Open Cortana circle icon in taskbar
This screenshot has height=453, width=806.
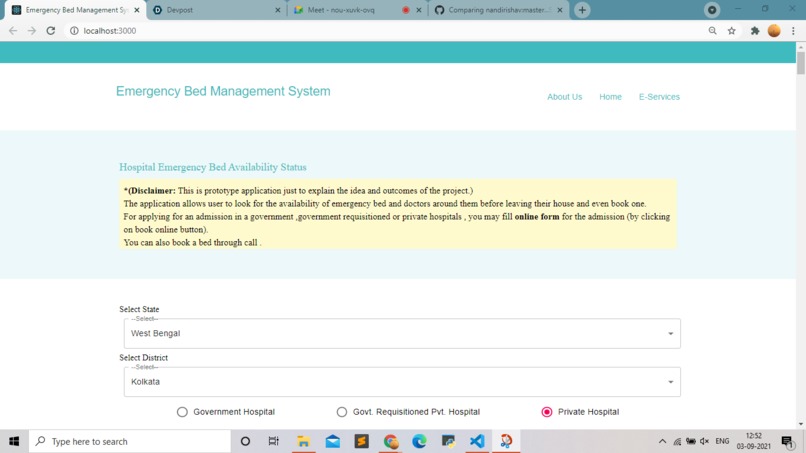click(x=245, y=441)
